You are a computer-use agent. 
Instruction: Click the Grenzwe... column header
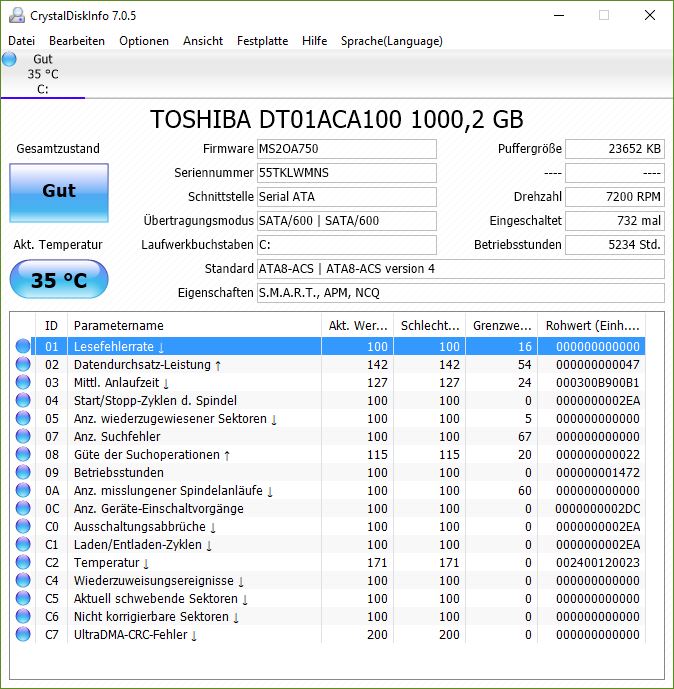click(x=502, y=326)
